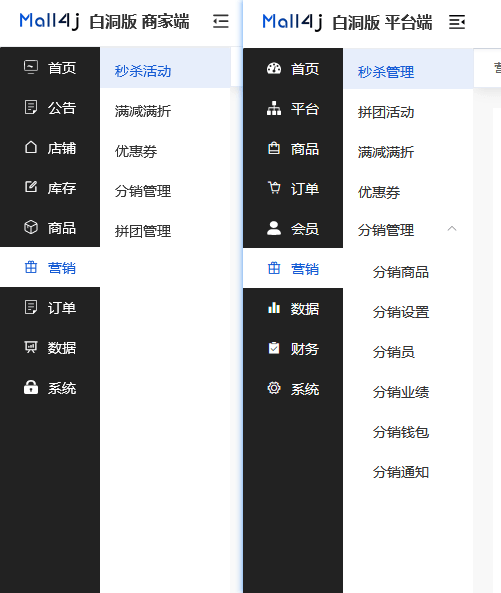Click the 系统 lock icon in the merchant sidebar
501x593 pixels.
31,387
